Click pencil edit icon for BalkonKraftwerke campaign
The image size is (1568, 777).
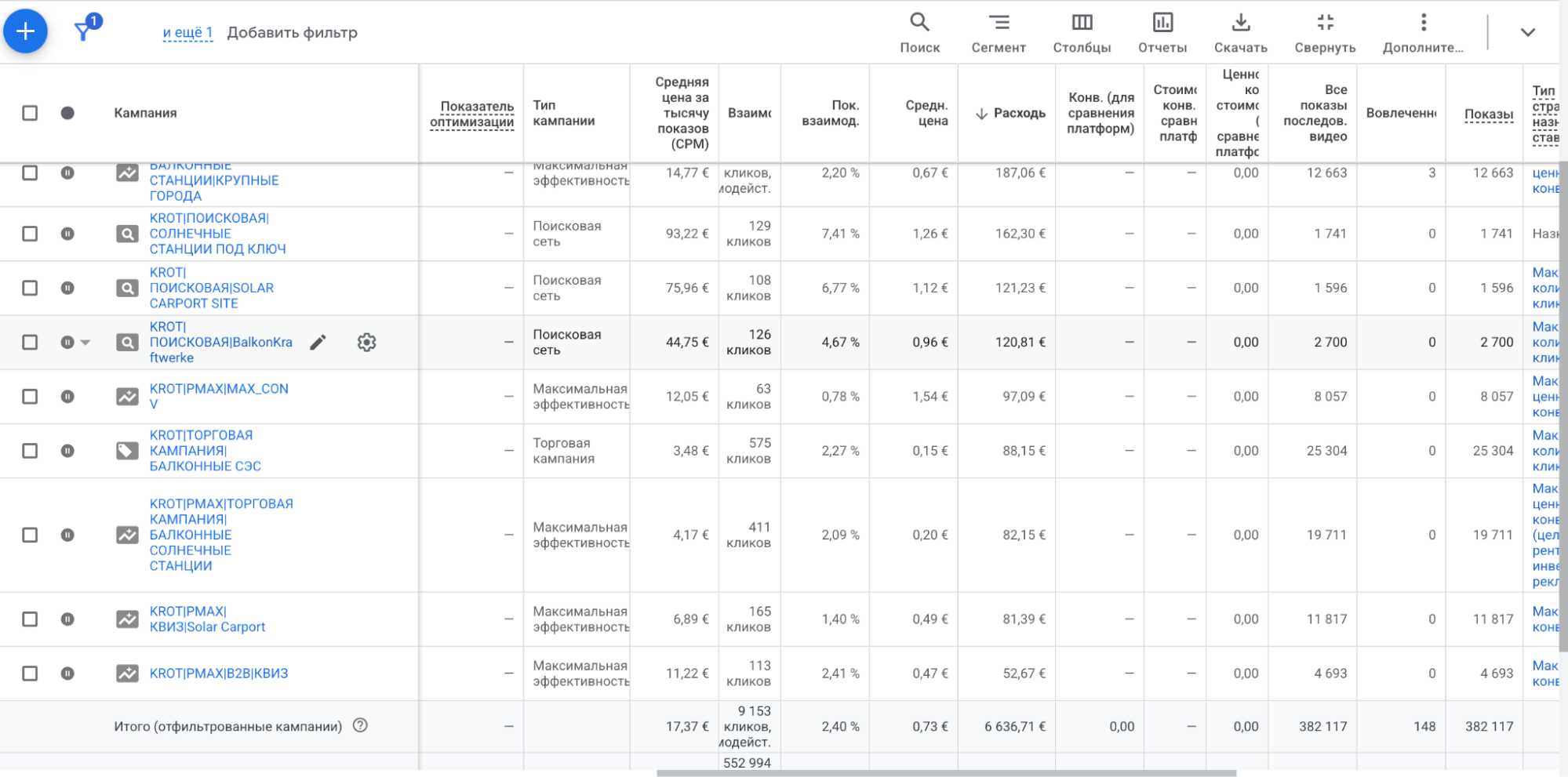(318, 343)
